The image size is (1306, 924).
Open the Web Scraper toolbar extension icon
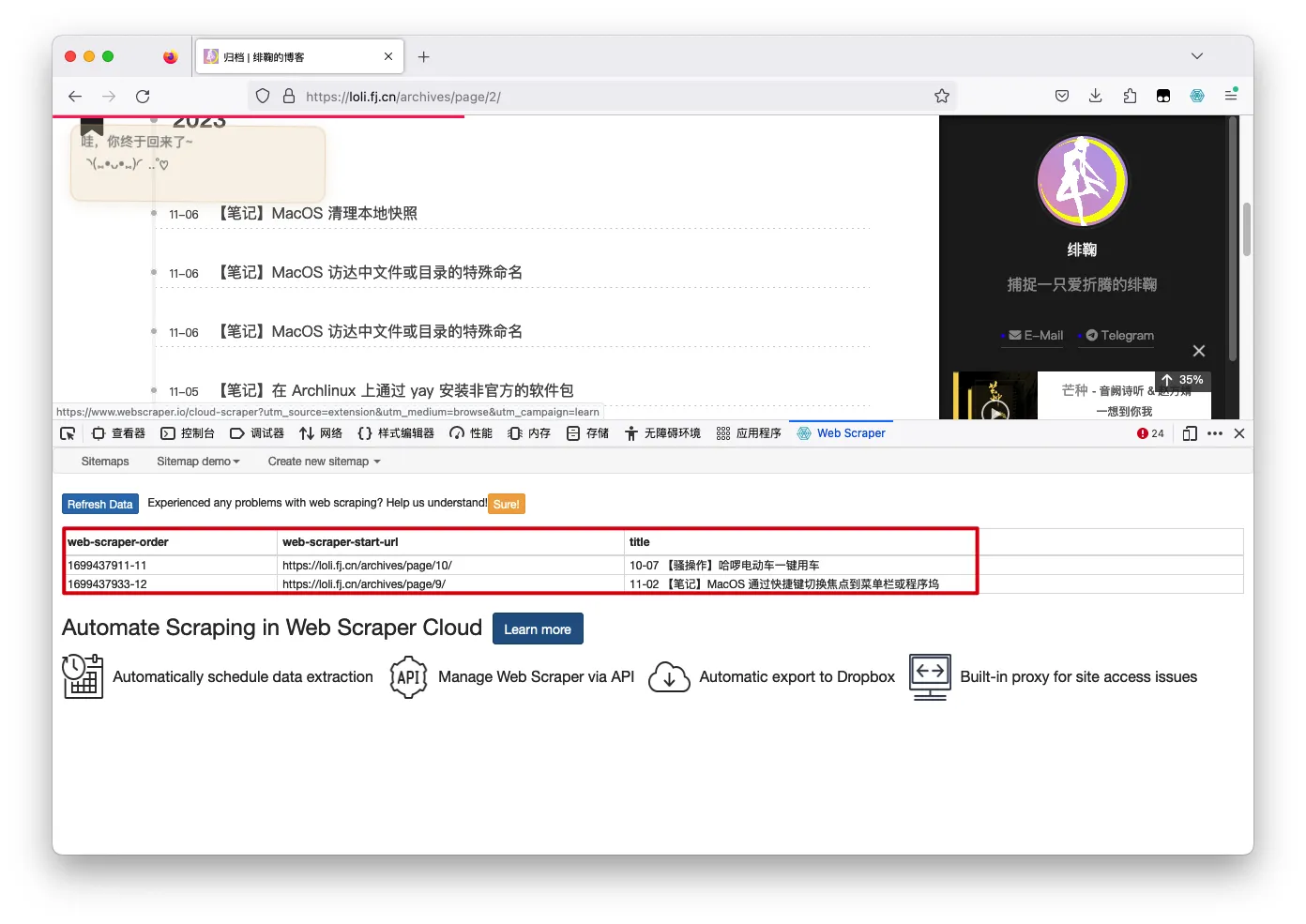[1197, 96]
